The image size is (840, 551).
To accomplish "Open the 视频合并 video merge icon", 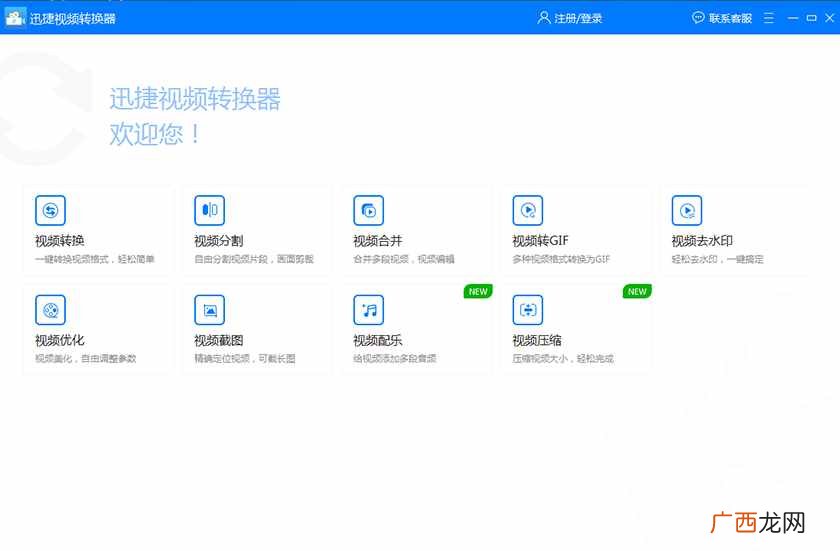I will pos(369,210).
